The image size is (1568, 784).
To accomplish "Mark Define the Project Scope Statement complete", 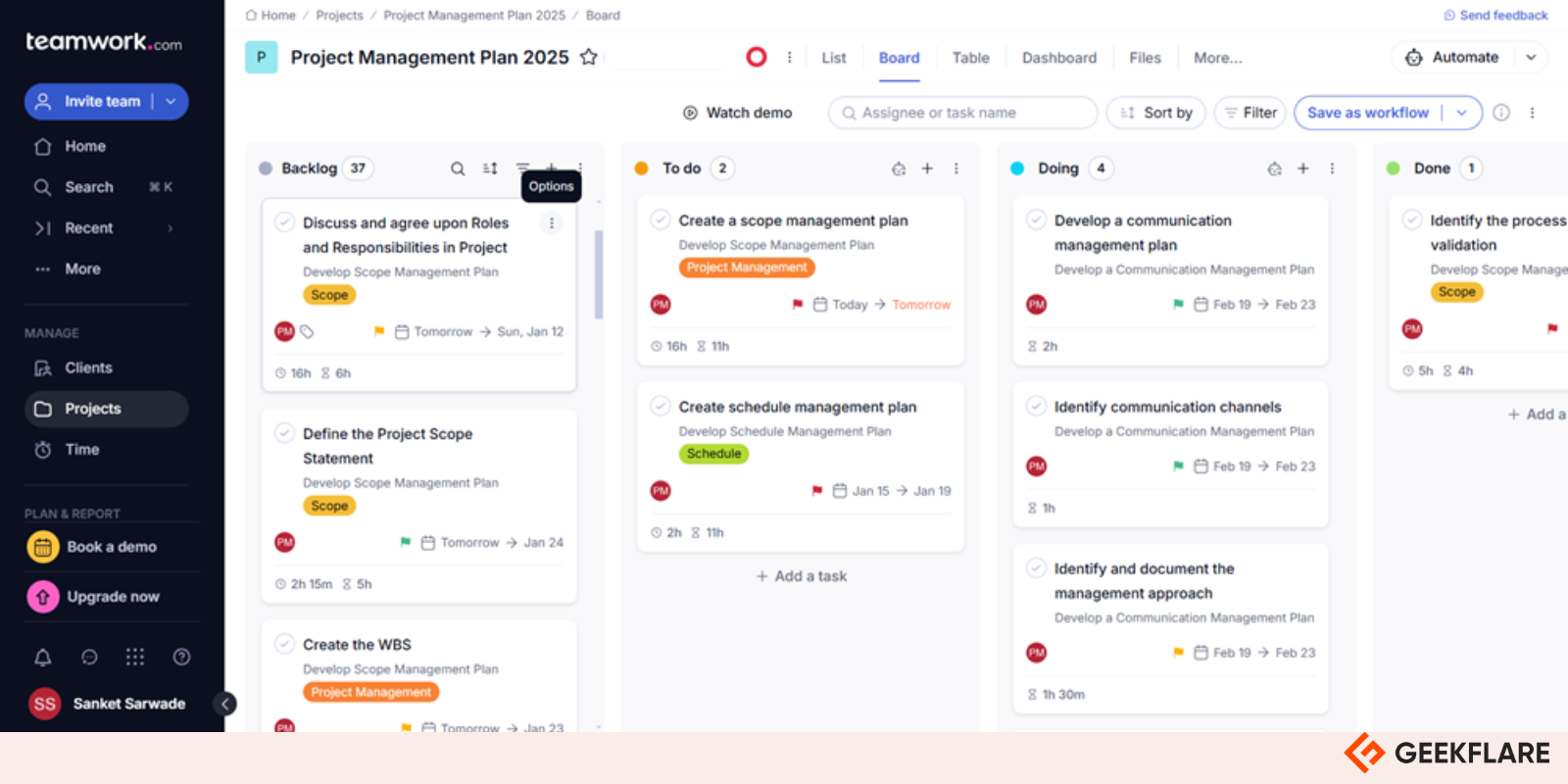I will tap(284, 433).
